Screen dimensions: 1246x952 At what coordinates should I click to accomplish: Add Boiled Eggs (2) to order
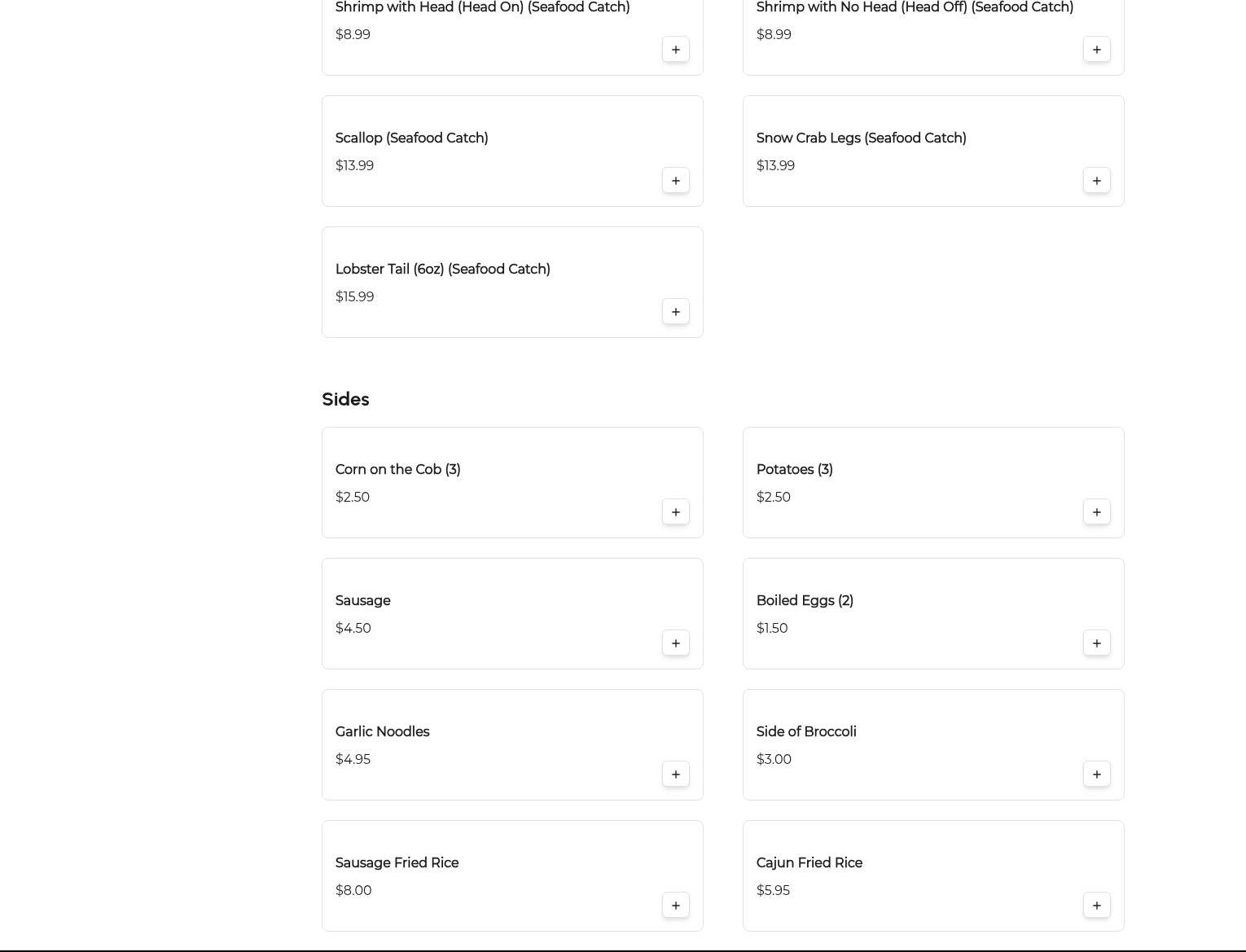point(1096,643)
